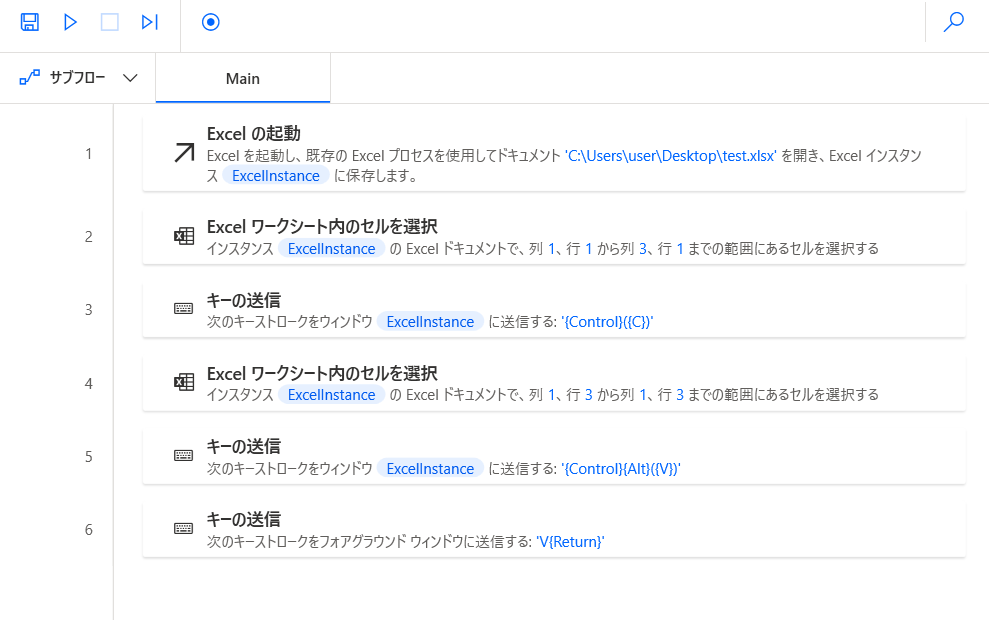989x620 pixels.
Task: Click the Excel icon on step 2
Action: (x=184, y=236)
